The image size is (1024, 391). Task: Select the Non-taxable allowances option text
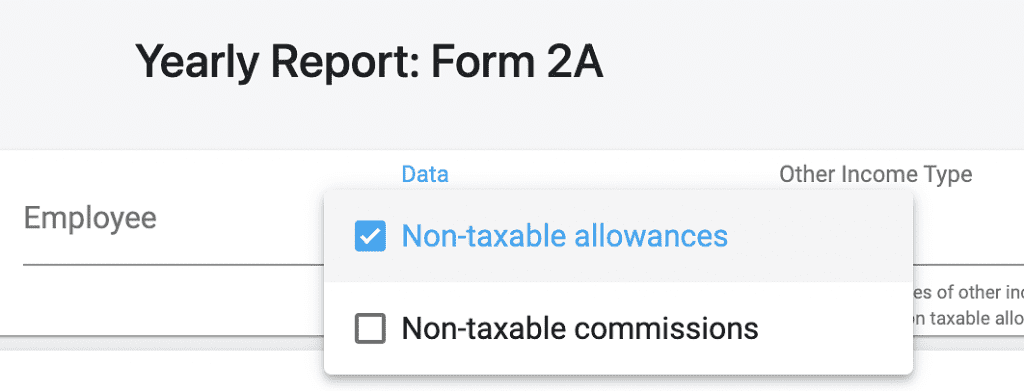tap(564, 236)
